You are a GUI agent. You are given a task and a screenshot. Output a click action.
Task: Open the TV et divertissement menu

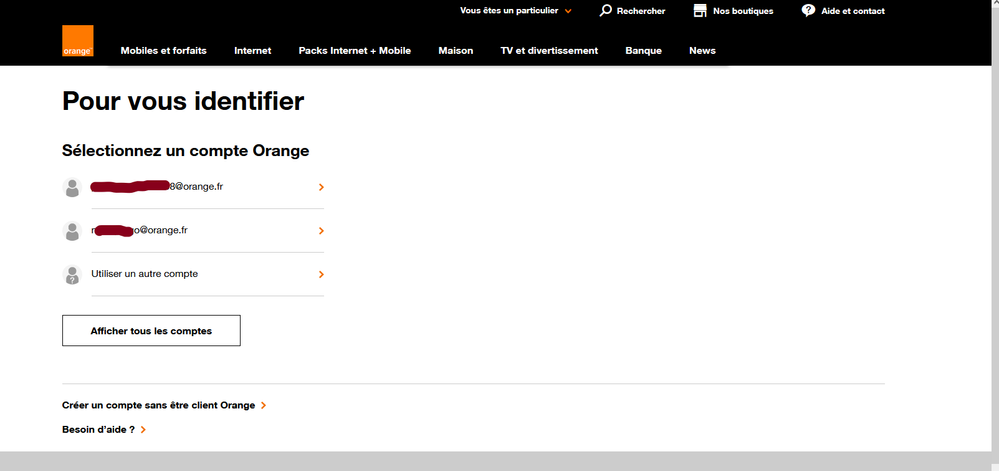pyautogui.click(x=549, y=51)
